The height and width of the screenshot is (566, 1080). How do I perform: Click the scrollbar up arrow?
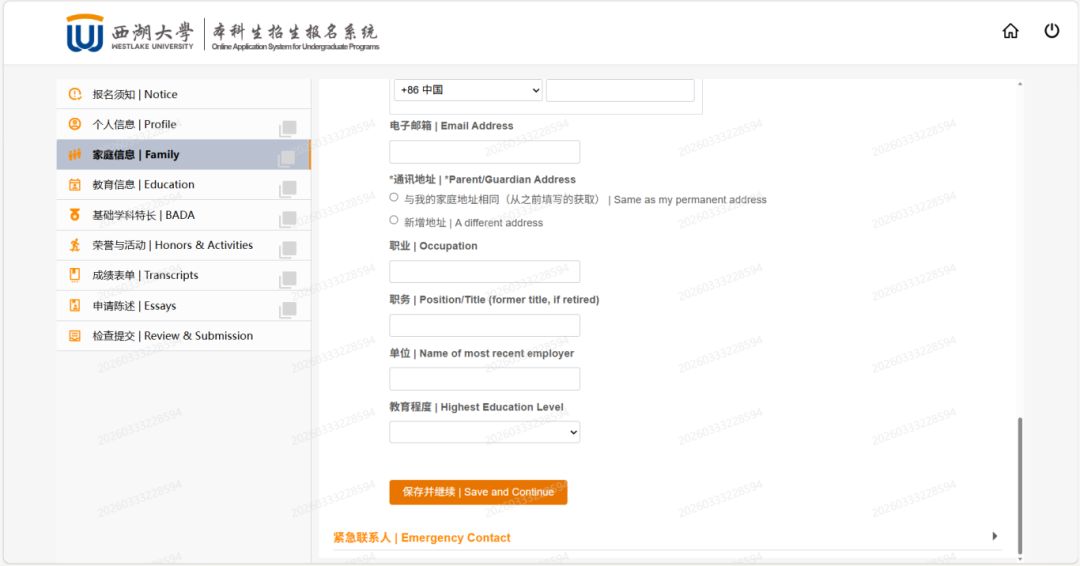point(1019,84)
